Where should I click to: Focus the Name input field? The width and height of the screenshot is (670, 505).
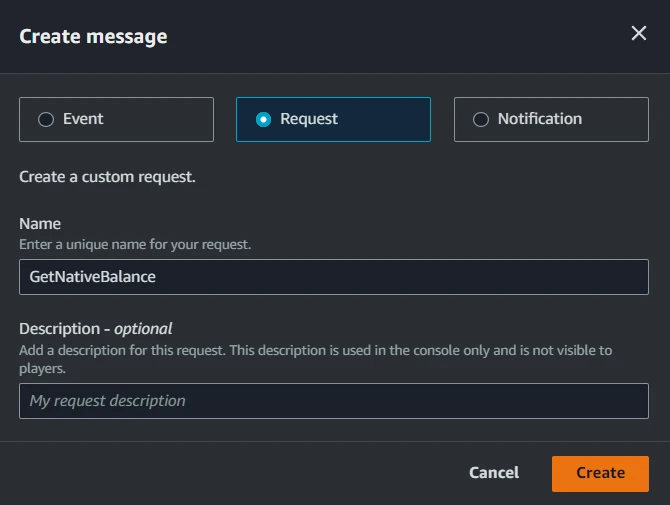click(x=400, y=277)
